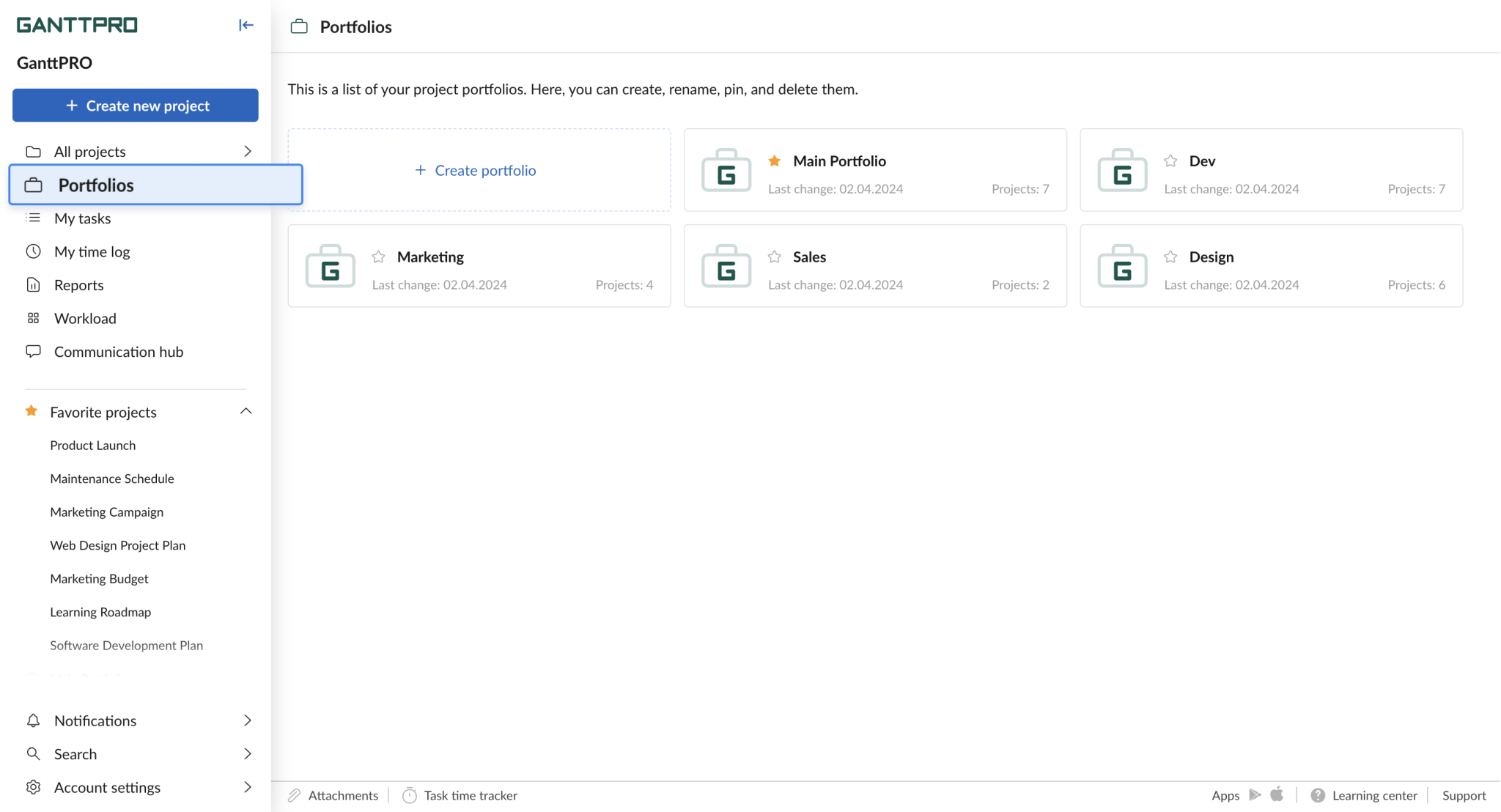Open Account settings

[x=107, y=786]
